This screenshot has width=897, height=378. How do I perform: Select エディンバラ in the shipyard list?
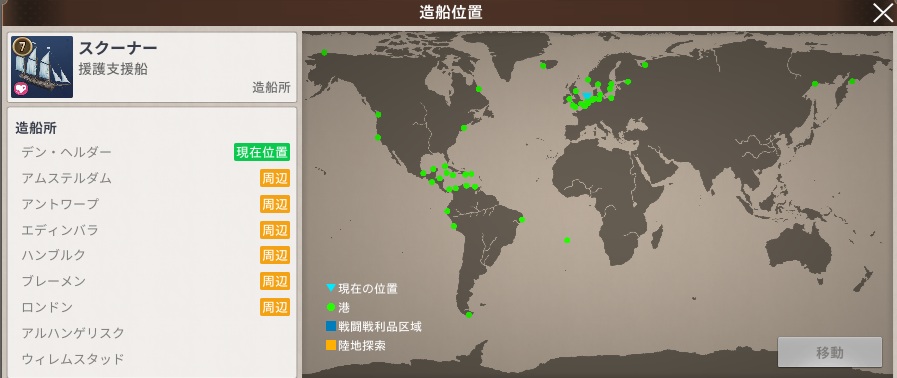click(152, 230)
